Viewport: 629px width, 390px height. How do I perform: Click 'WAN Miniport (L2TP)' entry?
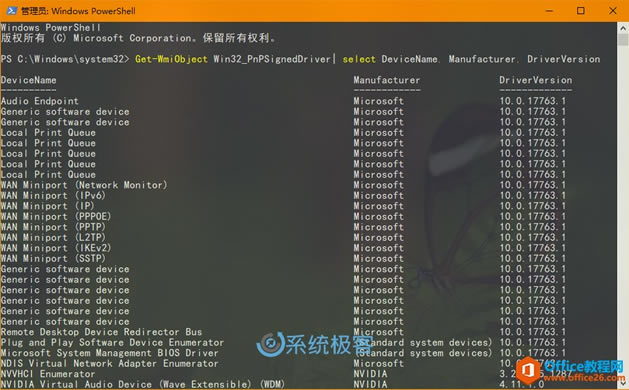tap(53, 237)
